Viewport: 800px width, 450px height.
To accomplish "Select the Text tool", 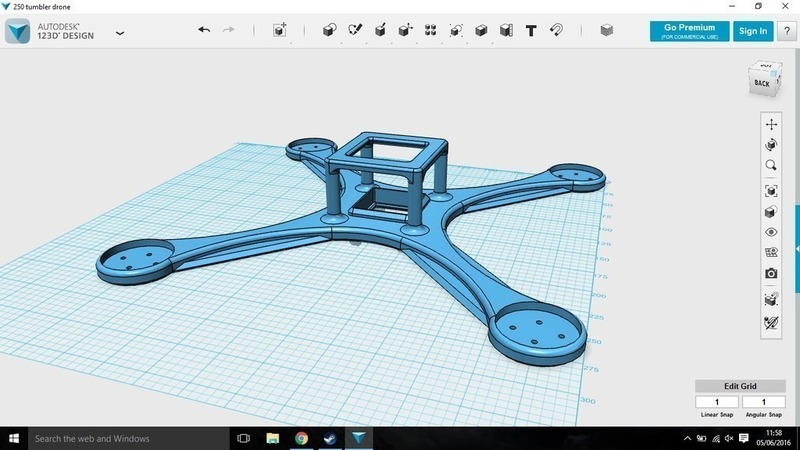I will [531, 31].
